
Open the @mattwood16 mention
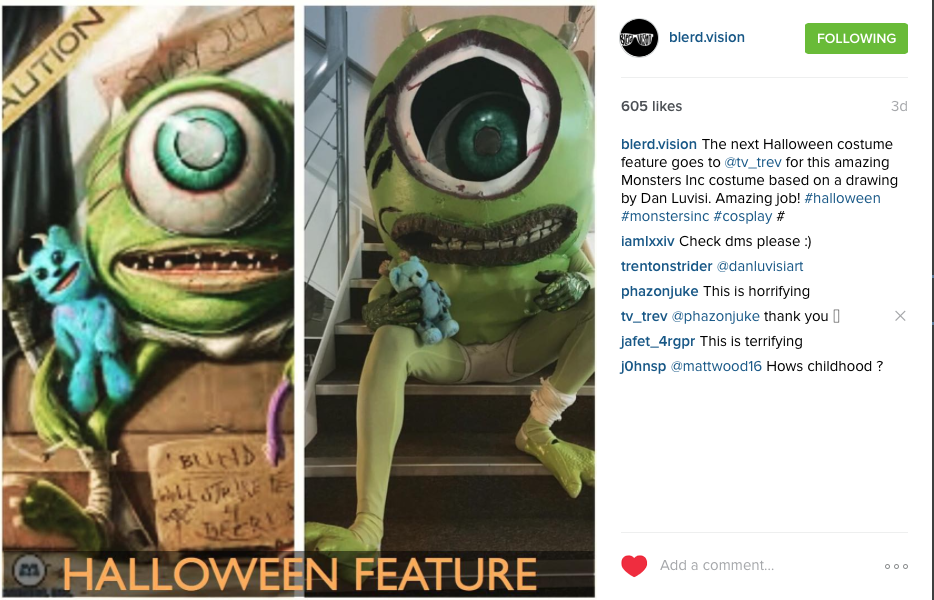[716, 366]
